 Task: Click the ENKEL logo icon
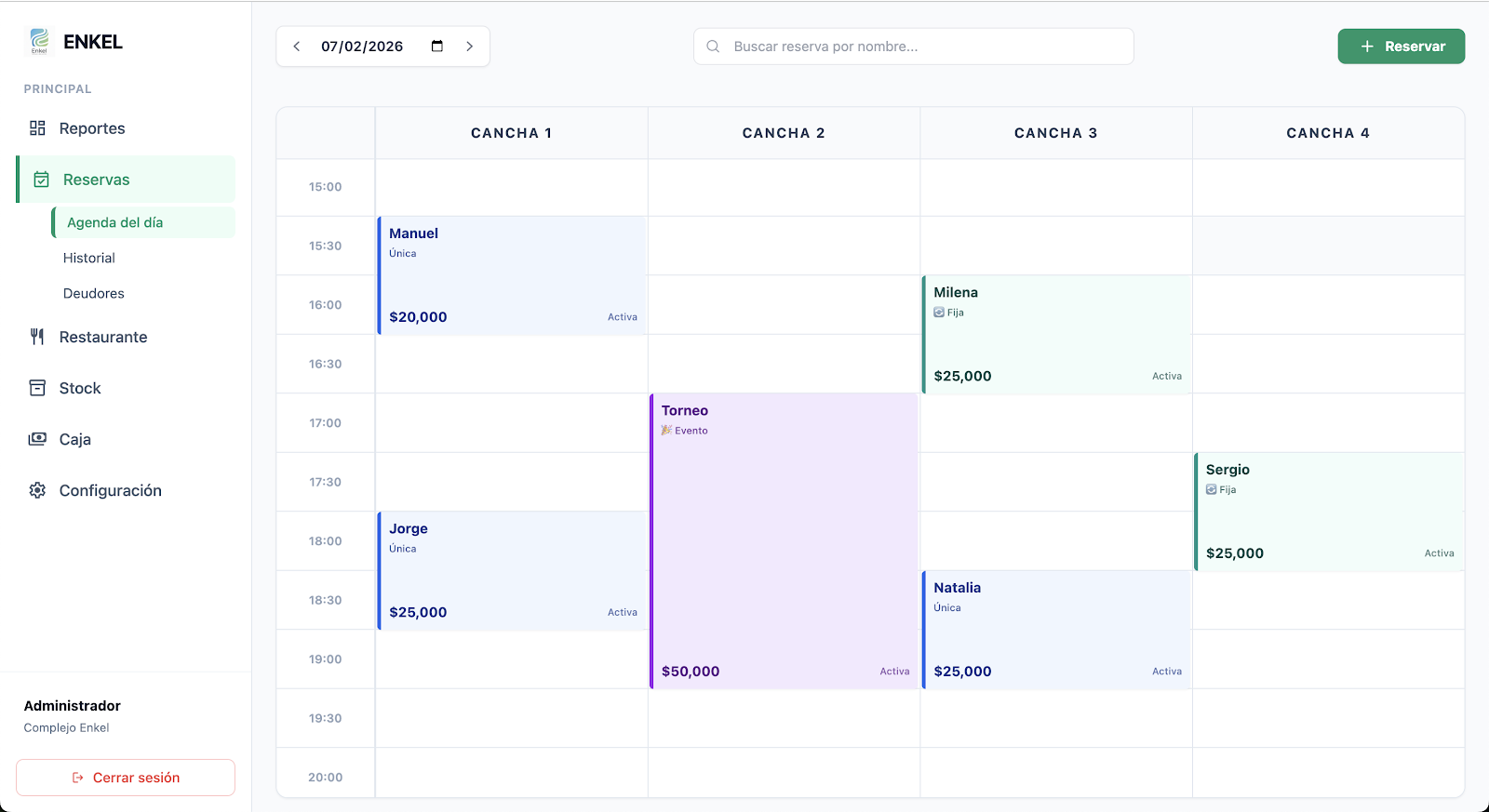[39, 41]
